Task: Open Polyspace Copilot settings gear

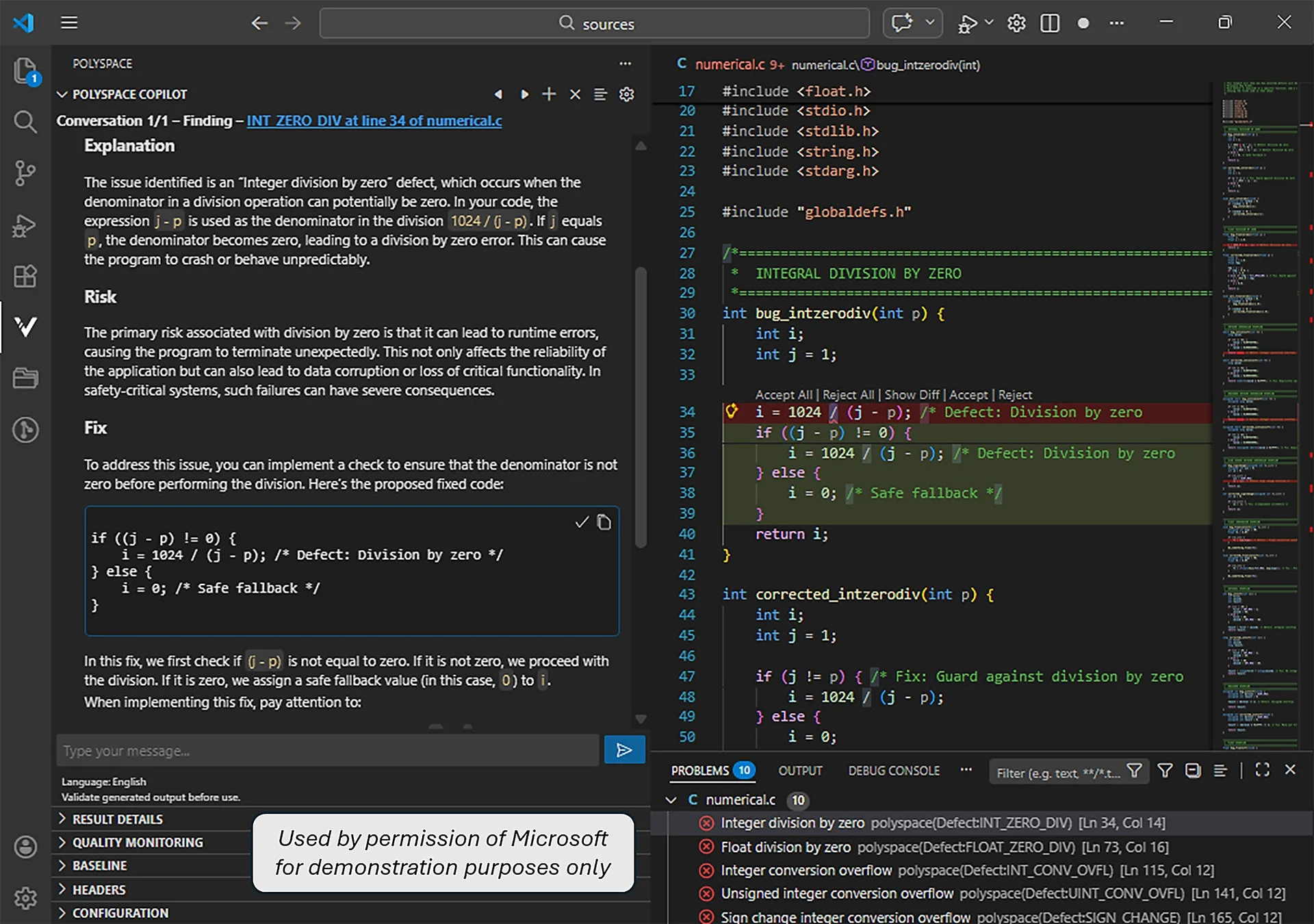Action: (x=626, y=94)
